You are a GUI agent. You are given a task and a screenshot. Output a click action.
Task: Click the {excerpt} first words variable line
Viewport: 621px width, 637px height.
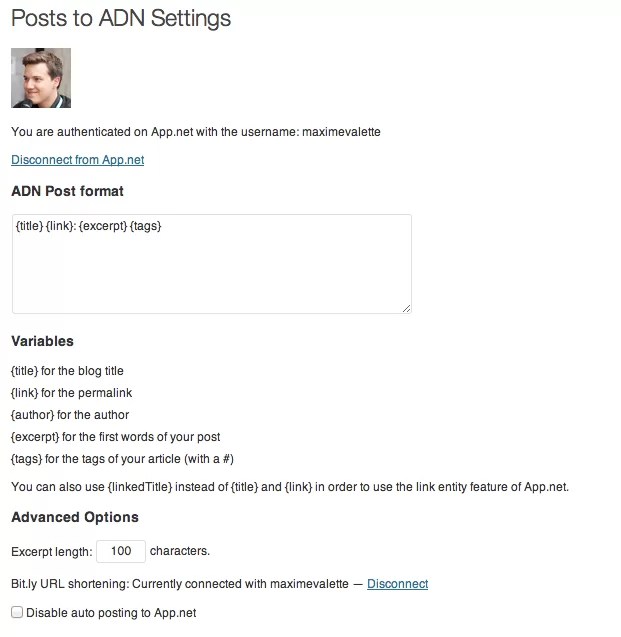(115, 437)
